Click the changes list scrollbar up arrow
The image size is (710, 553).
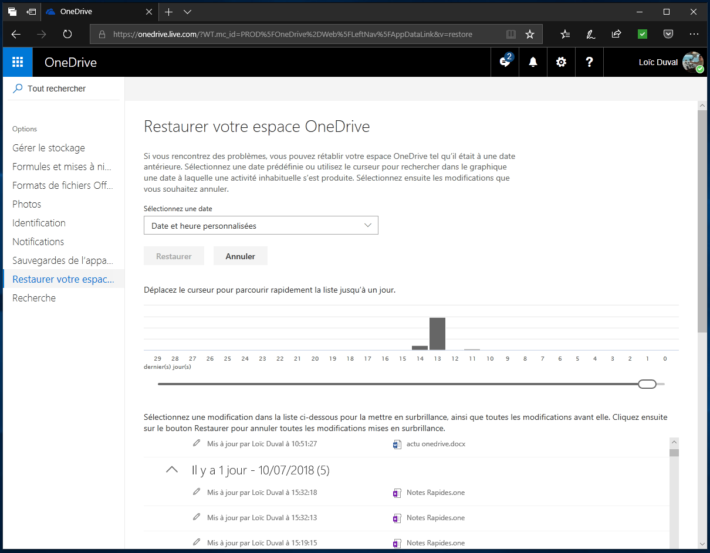[674, 442]
